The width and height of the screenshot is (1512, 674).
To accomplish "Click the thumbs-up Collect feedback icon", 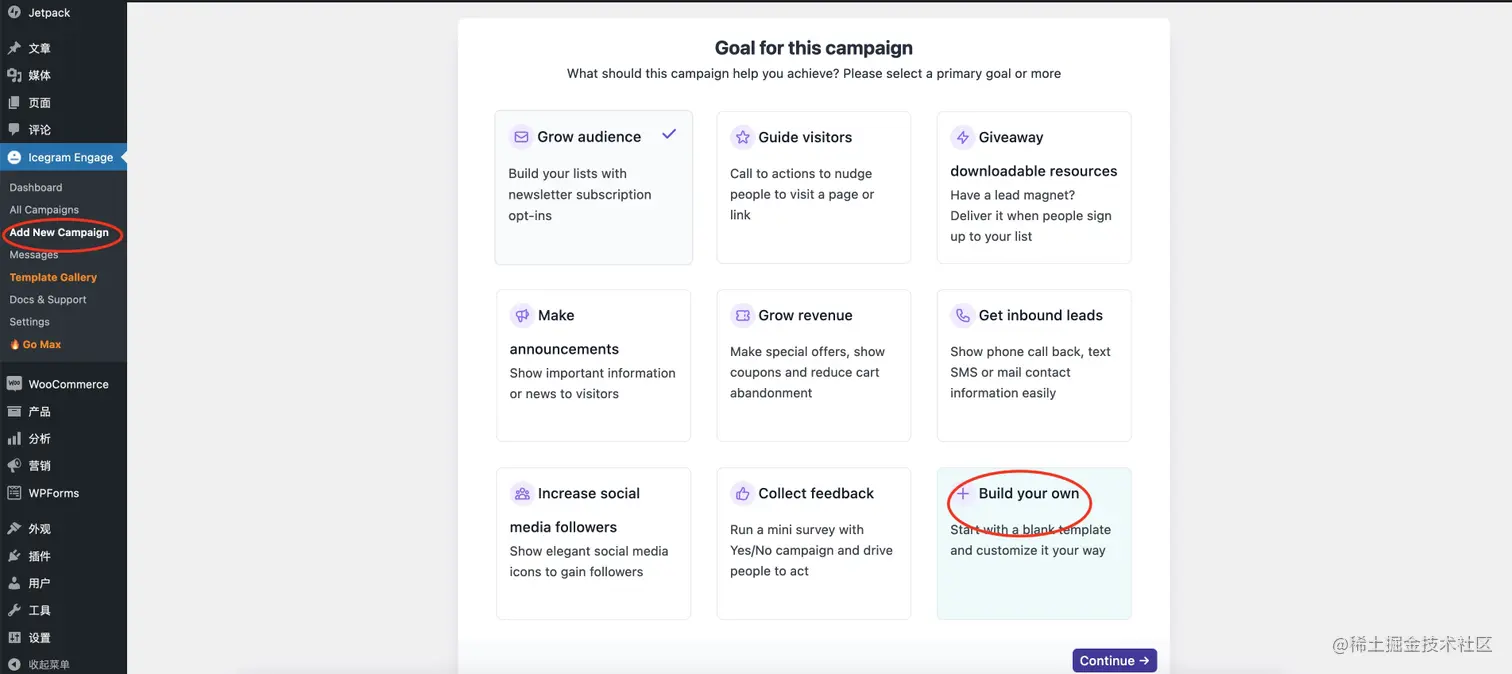I will (x=742, y=493).
